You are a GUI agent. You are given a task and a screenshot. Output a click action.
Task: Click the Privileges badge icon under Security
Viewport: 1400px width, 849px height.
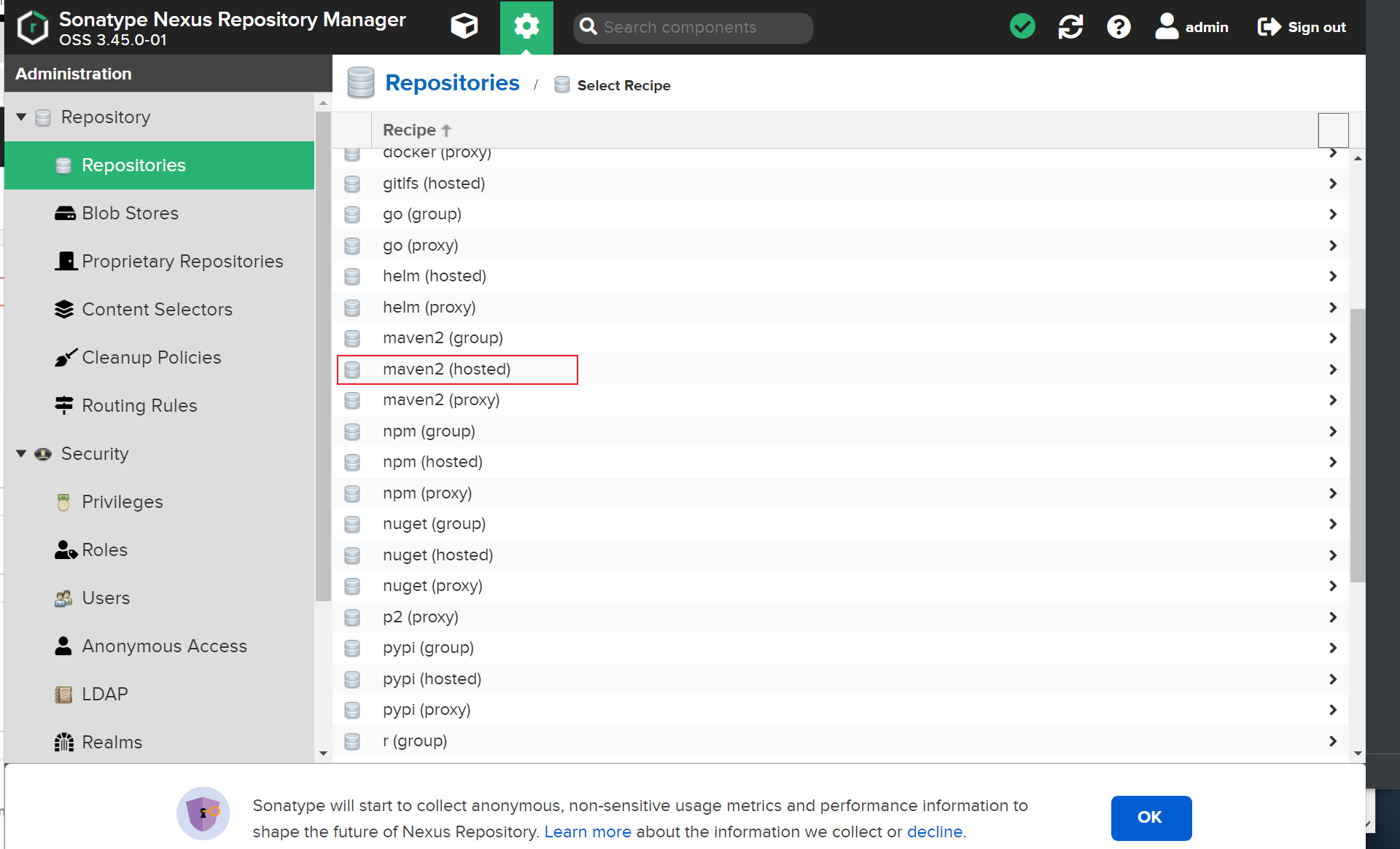pyautogui.click(x=63, y=502)
